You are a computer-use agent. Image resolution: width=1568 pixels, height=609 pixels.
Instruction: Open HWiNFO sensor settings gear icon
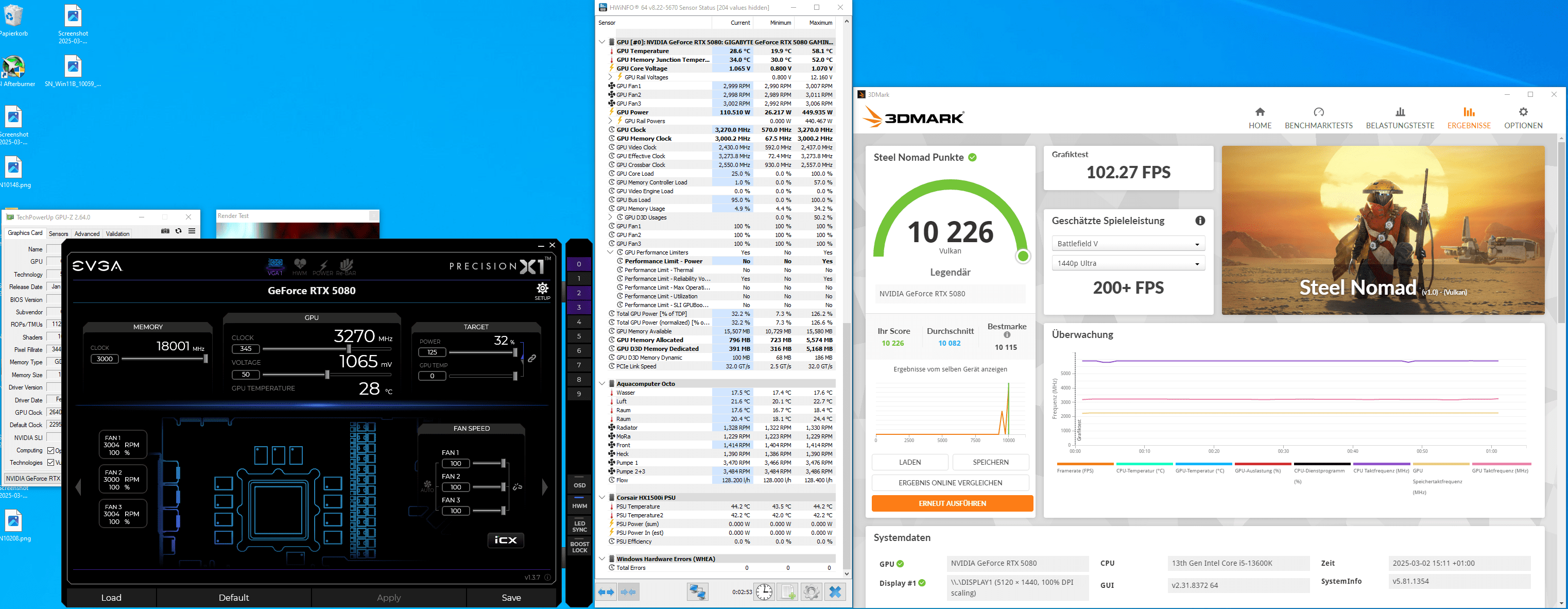(x=811, y=591)
